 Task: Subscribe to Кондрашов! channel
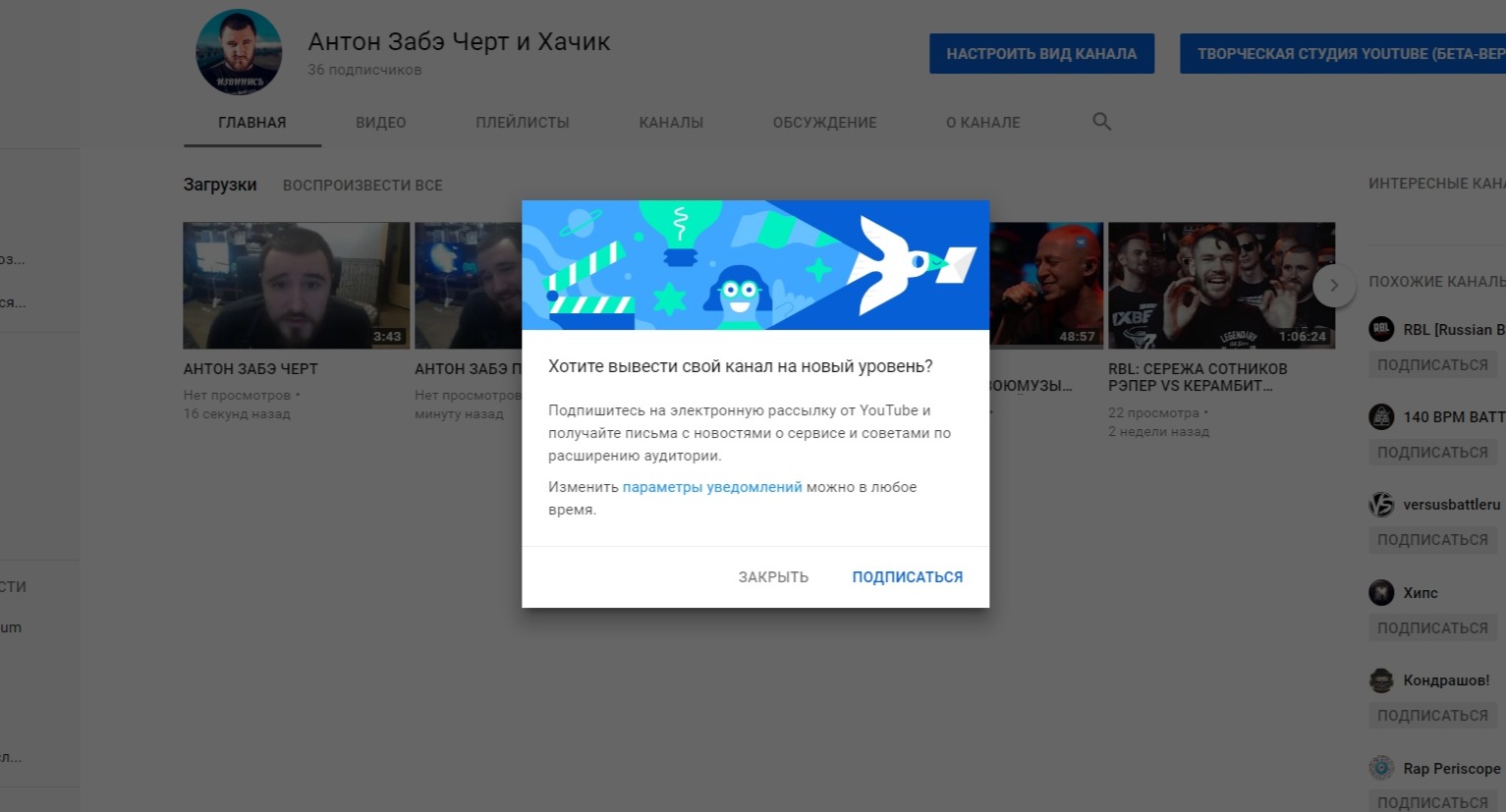tap(1432, 716)
